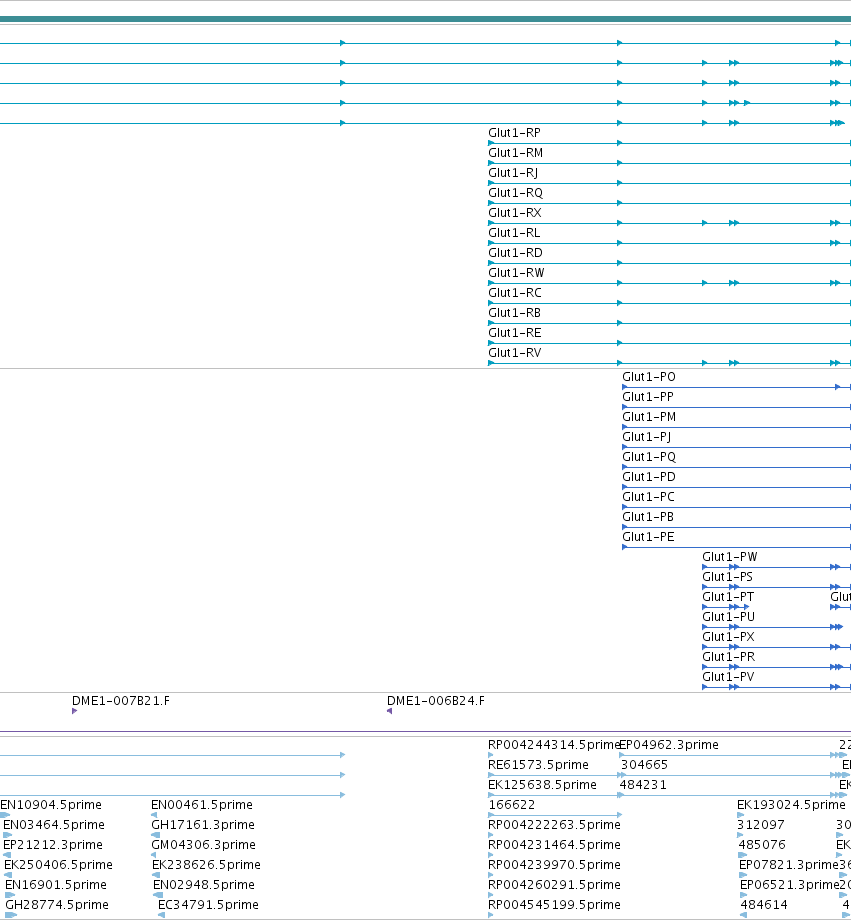Select the EK125638.5prime EST label

pos(542,784)
